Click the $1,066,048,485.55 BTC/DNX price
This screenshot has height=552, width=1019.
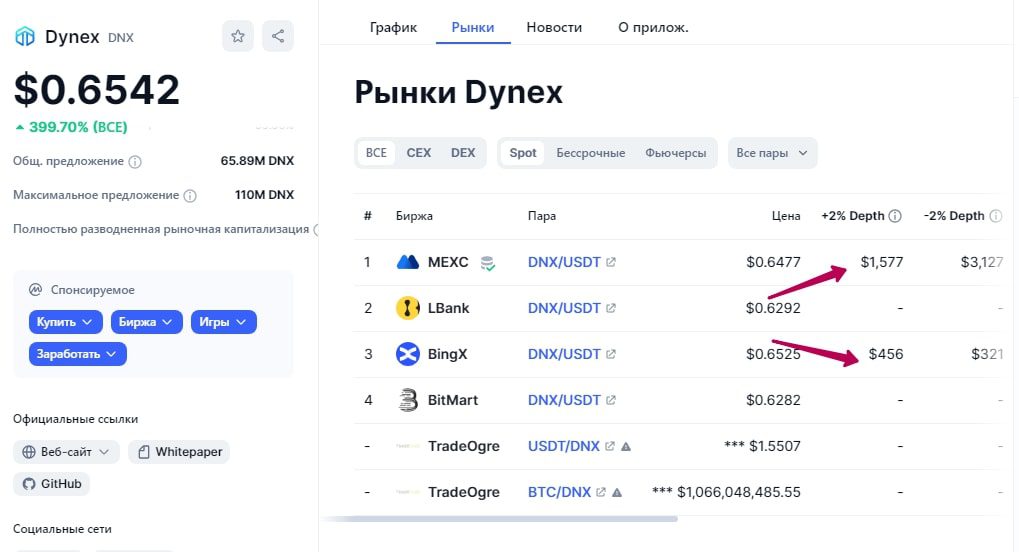(739, 492)
